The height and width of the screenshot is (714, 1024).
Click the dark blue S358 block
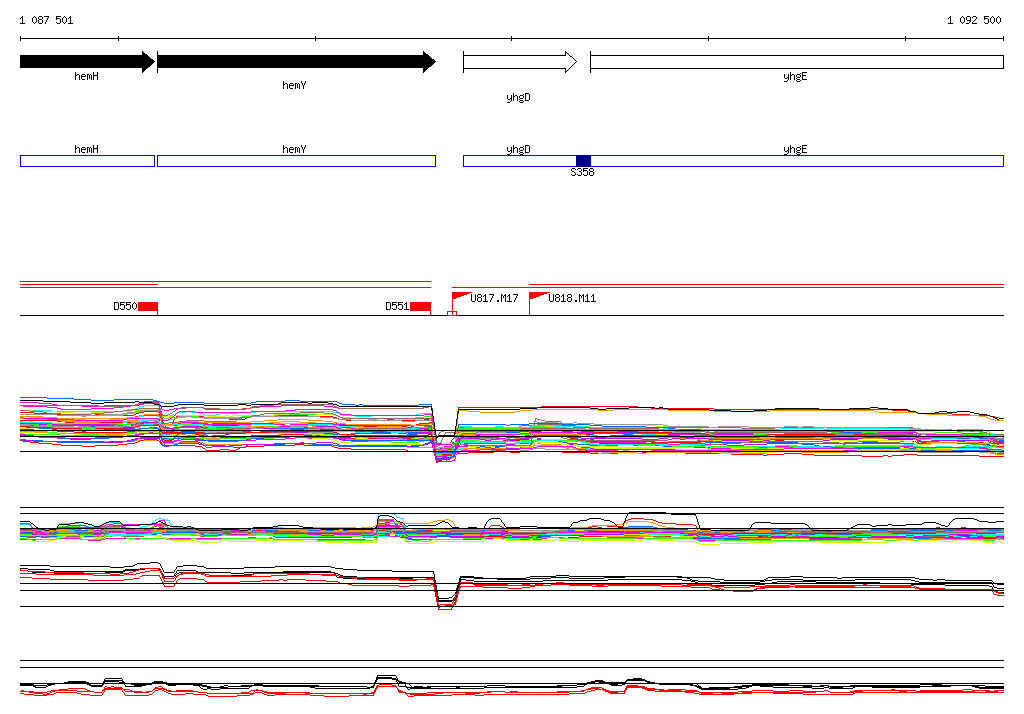[583, 161]
